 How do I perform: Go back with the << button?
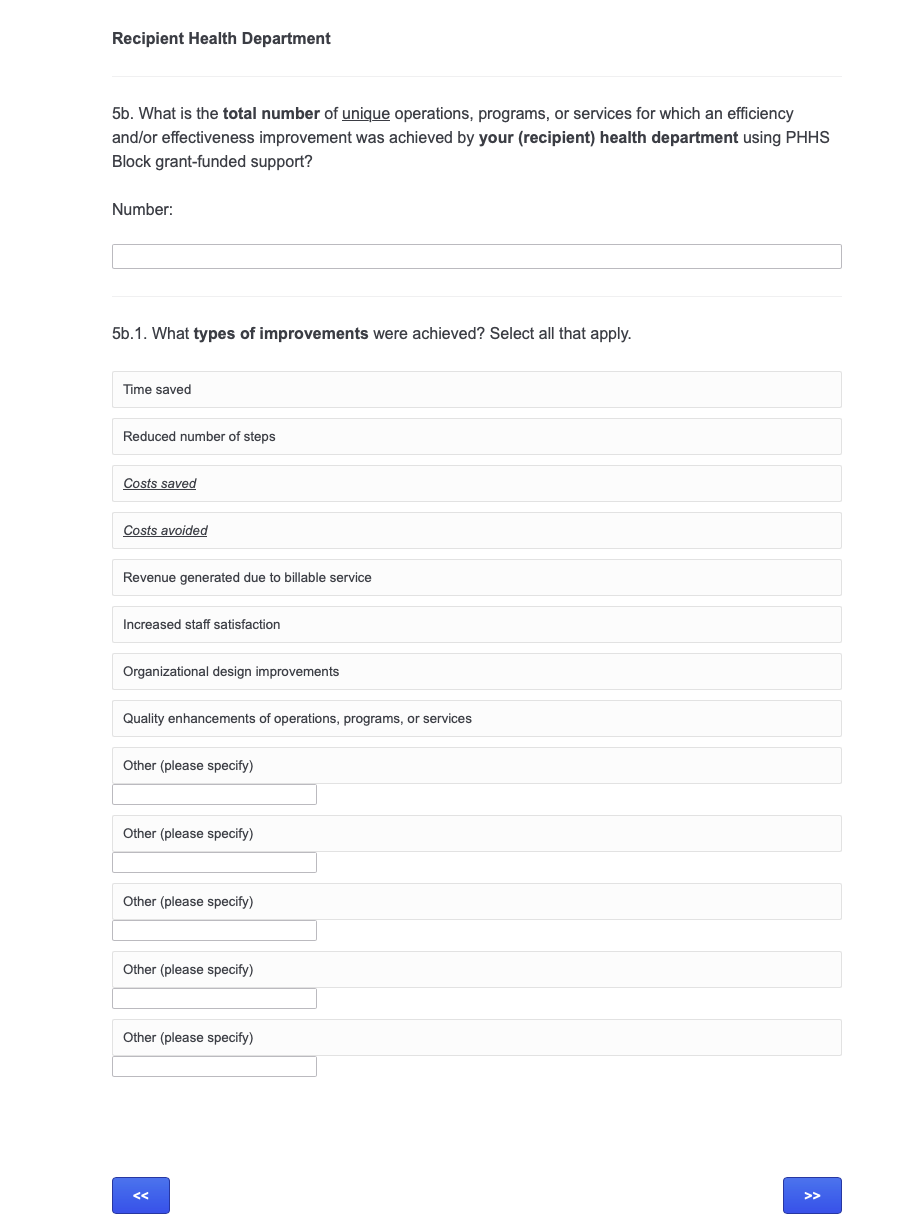[x=141, y=1196]
